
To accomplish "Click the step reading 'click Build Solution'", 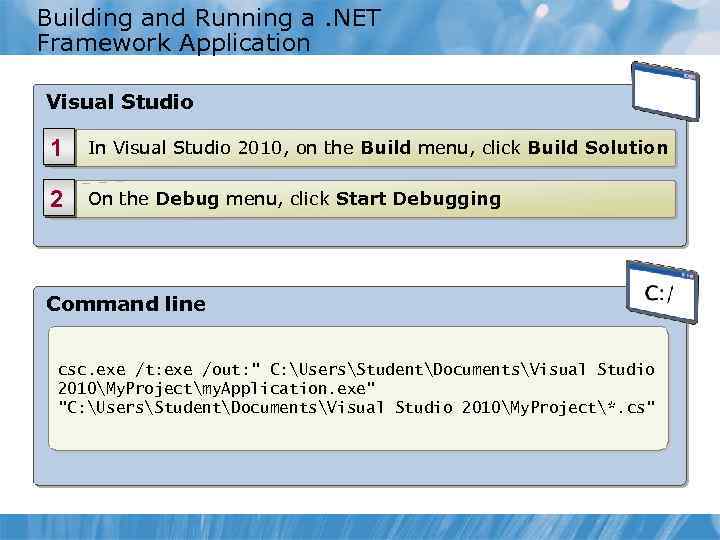I will (360, 147).
